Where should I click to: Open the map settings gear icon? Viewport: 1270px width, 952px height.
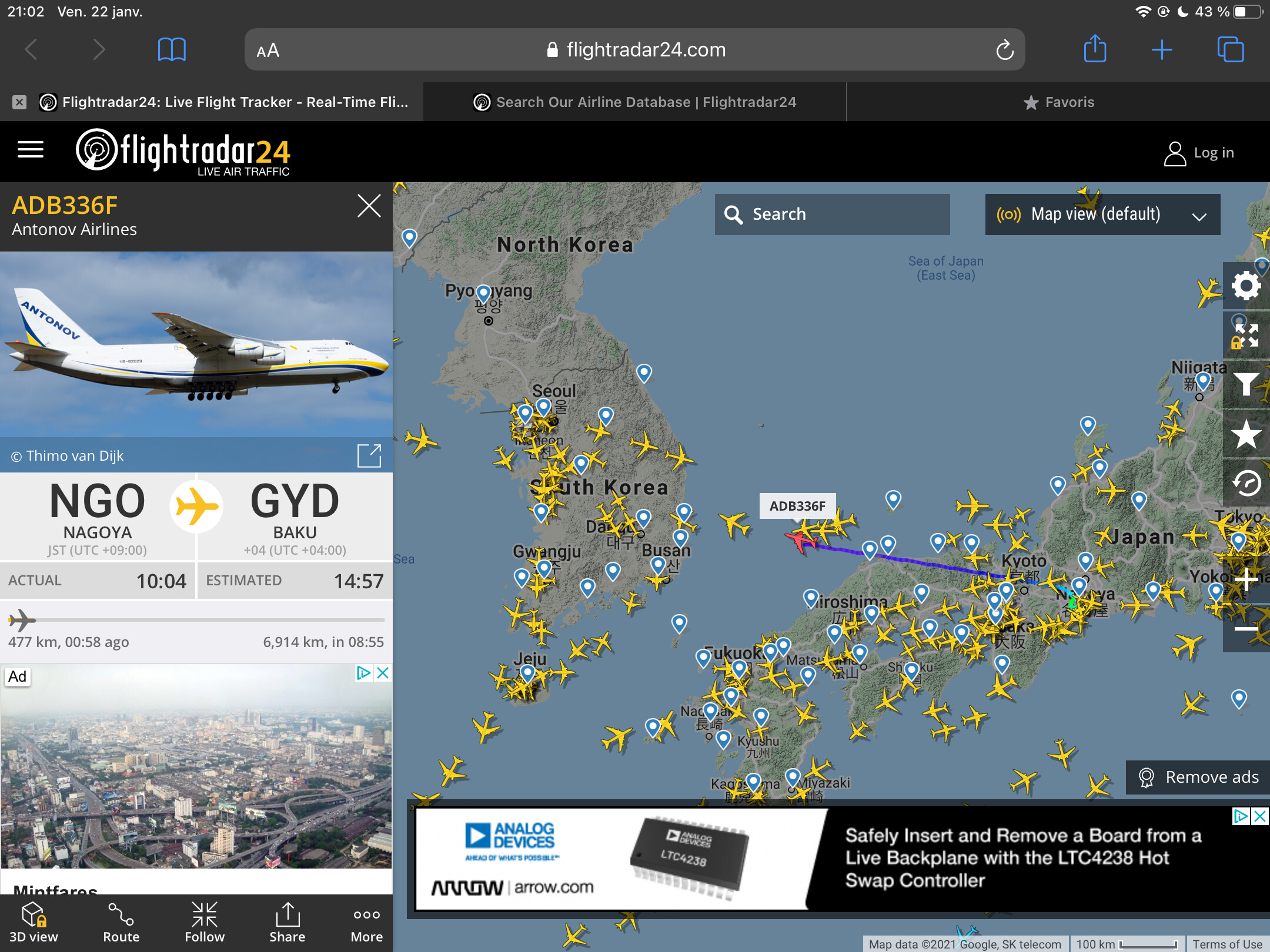tap(1246, 286)
